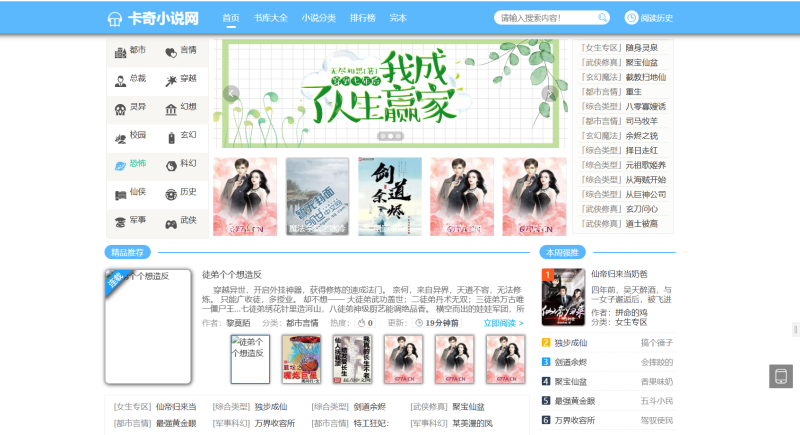Open 本周强推 section label
Viewport: 800px width, 435px height.
[562, 252]
